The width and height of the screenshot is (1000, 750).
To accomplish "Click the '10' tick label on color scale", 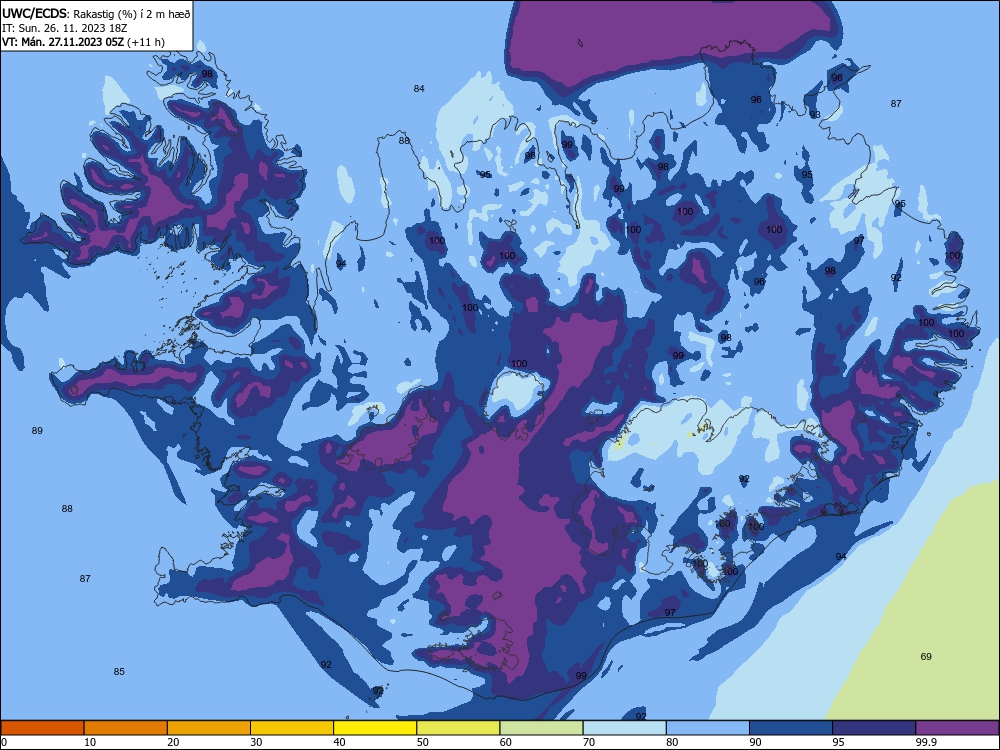I will (90, 742).
